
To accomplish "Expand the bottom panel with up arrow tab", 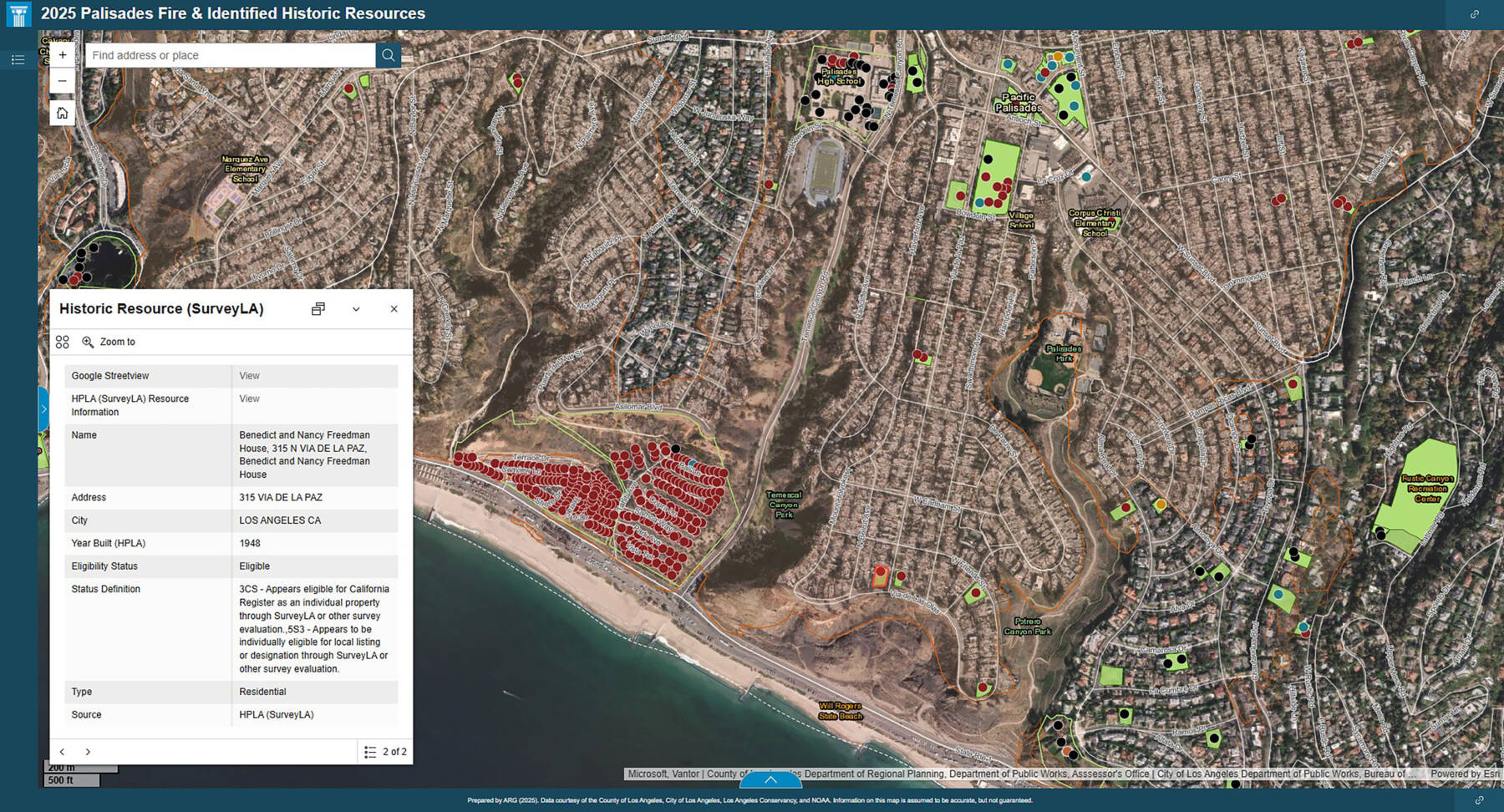I will (x=770, y=780).
